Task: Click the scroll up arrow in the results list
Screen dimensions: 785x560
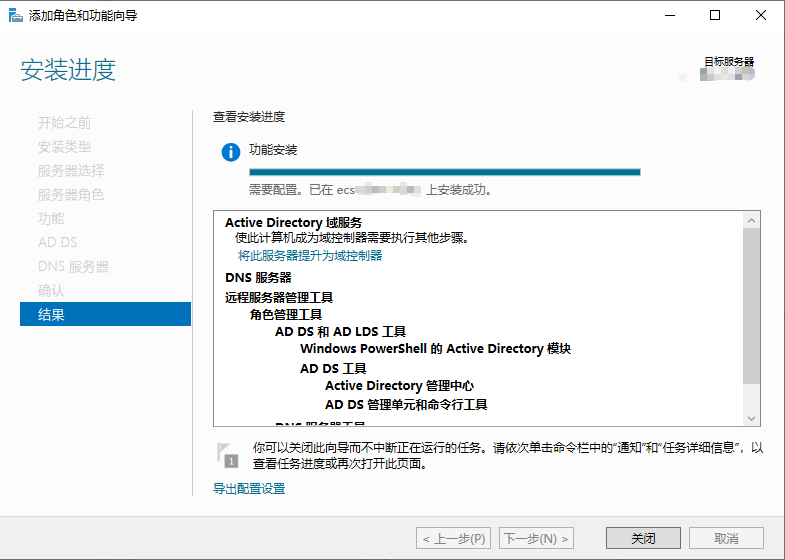Action: click(751, 220)
